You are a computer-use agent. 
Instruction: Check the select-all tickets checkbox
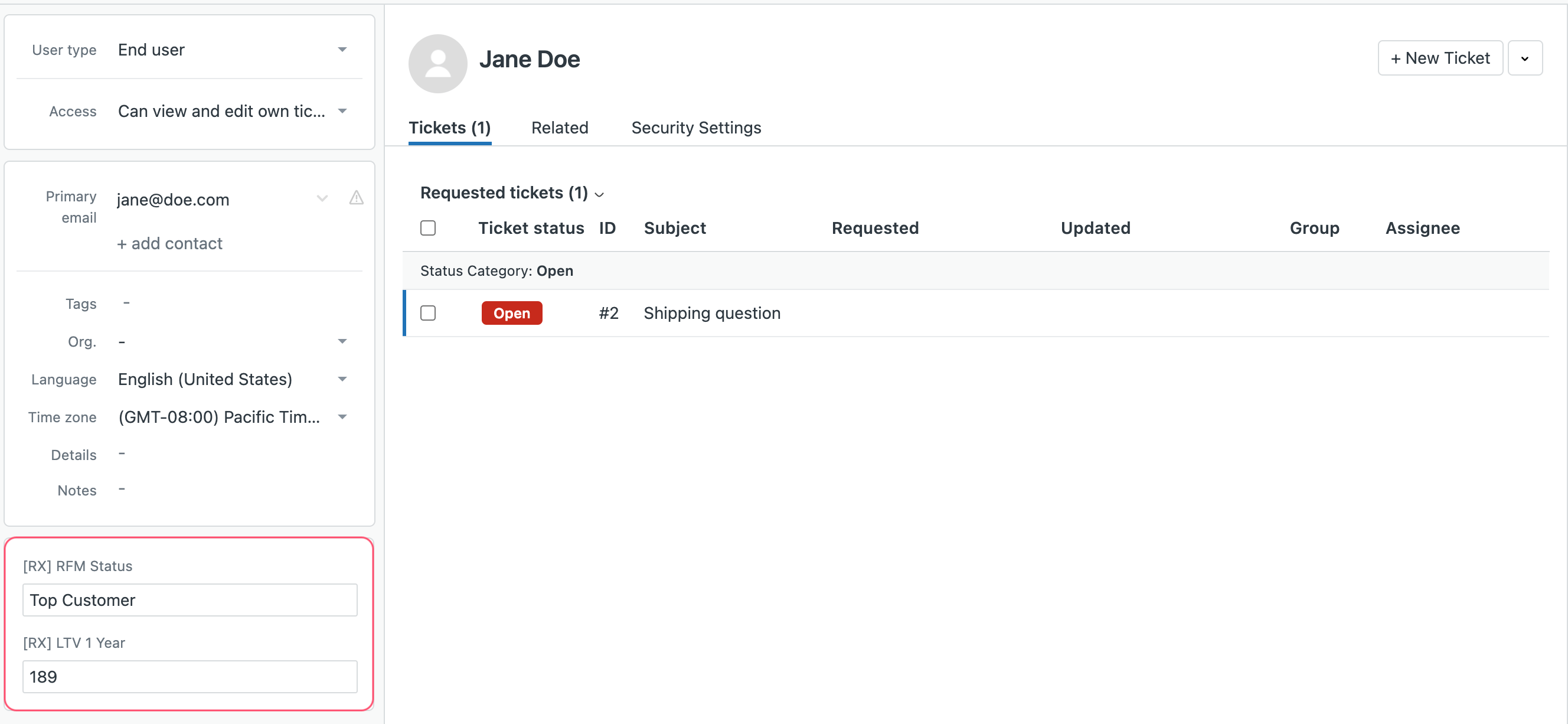tap(428, 228)
